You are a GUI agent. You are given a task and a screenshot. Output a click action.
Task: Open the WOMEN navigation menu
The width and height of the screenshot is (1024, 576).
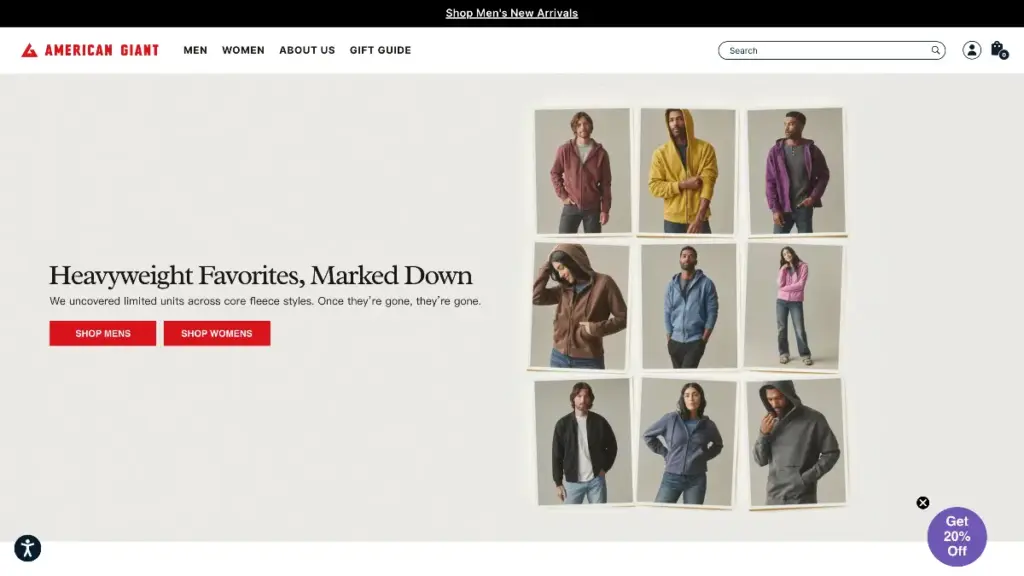click(243, 50)
